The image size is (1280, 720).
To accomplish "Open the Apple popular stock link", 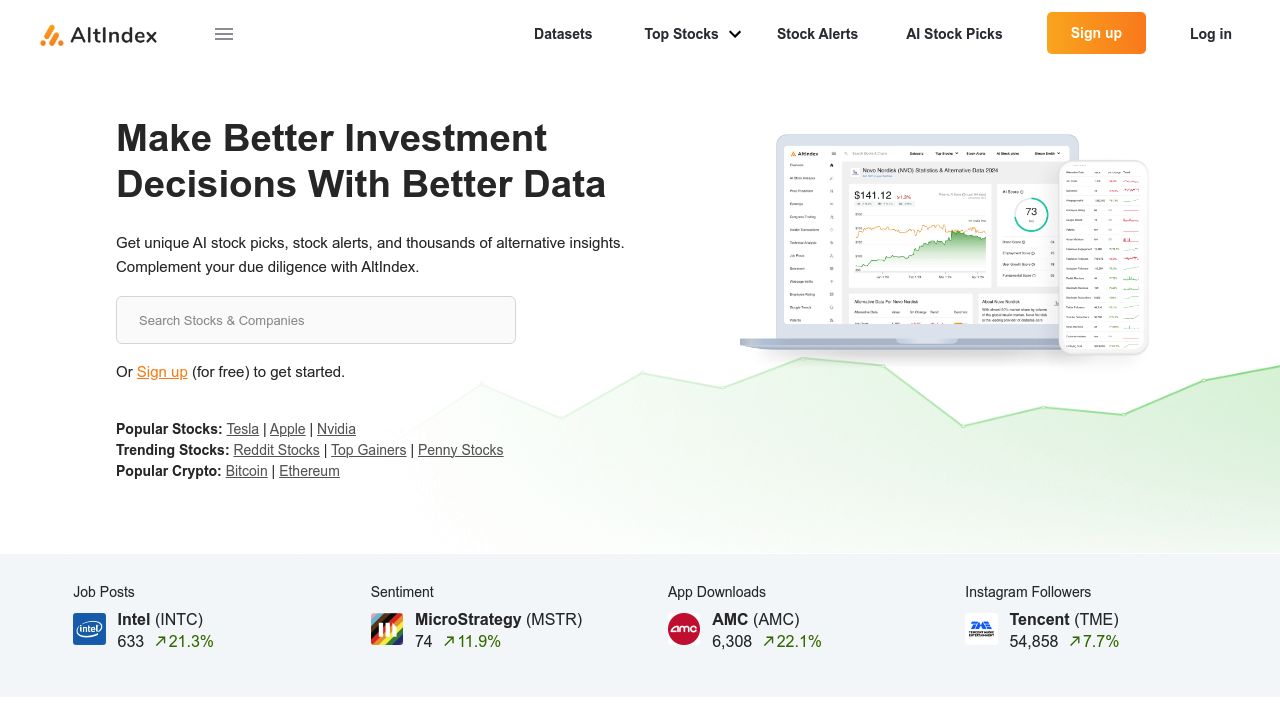I will pyautogui.click(x=288, y=429).
